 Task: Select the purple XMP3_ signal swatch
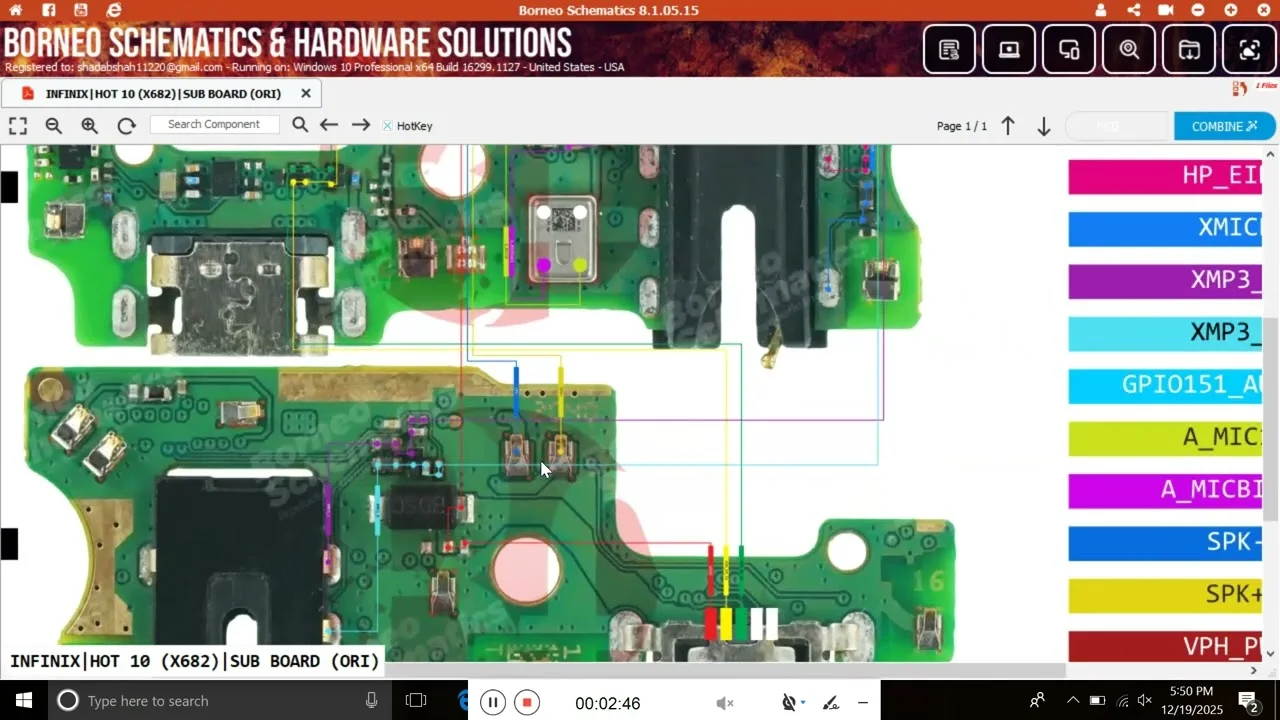(x=1165, y=281)
